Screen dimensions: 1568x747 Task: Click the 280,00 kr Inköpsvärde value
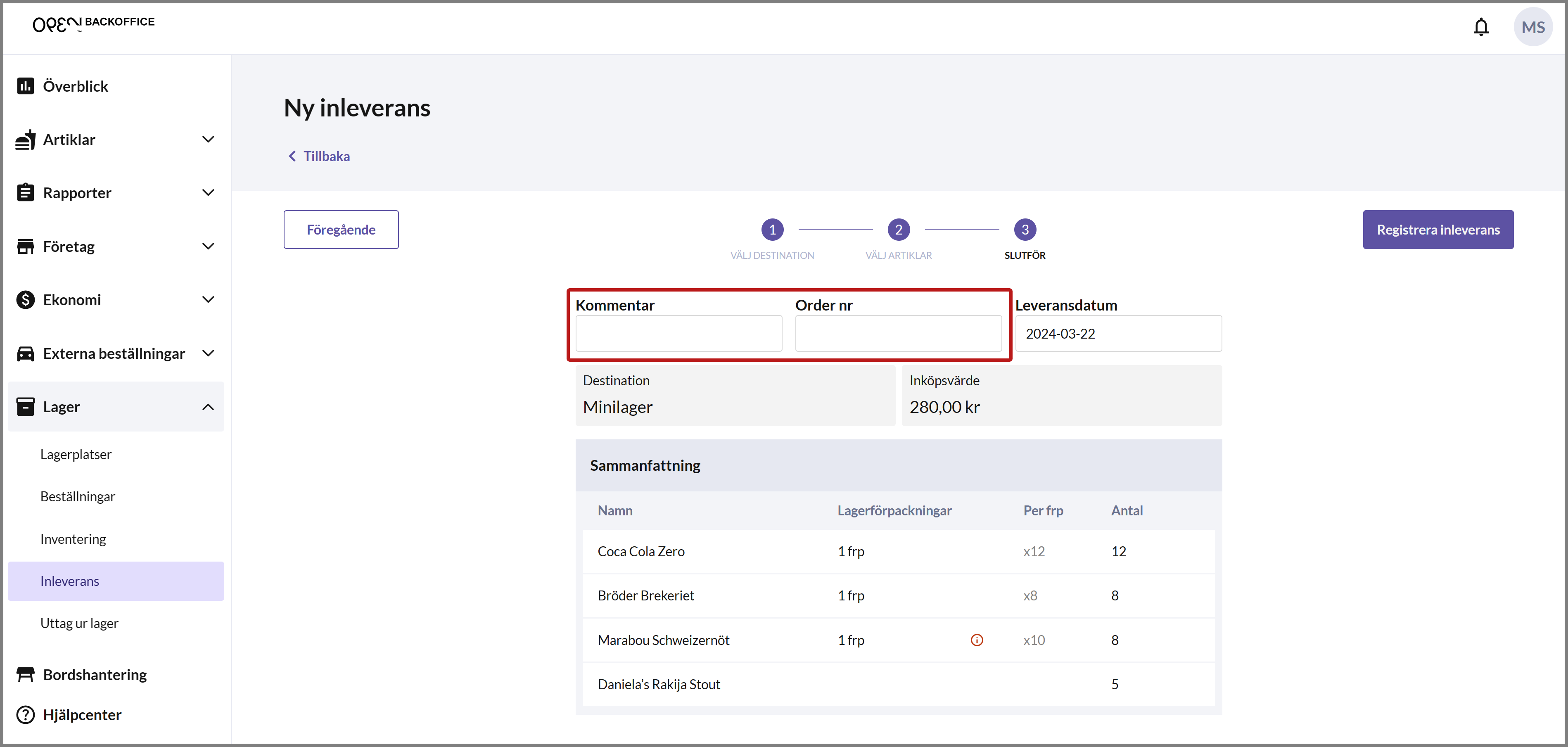tap(944, 407)
